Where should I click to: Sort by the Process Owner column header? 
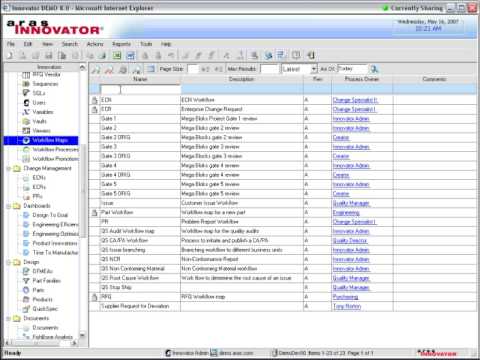pyautogui.click(x=362, y=79)
